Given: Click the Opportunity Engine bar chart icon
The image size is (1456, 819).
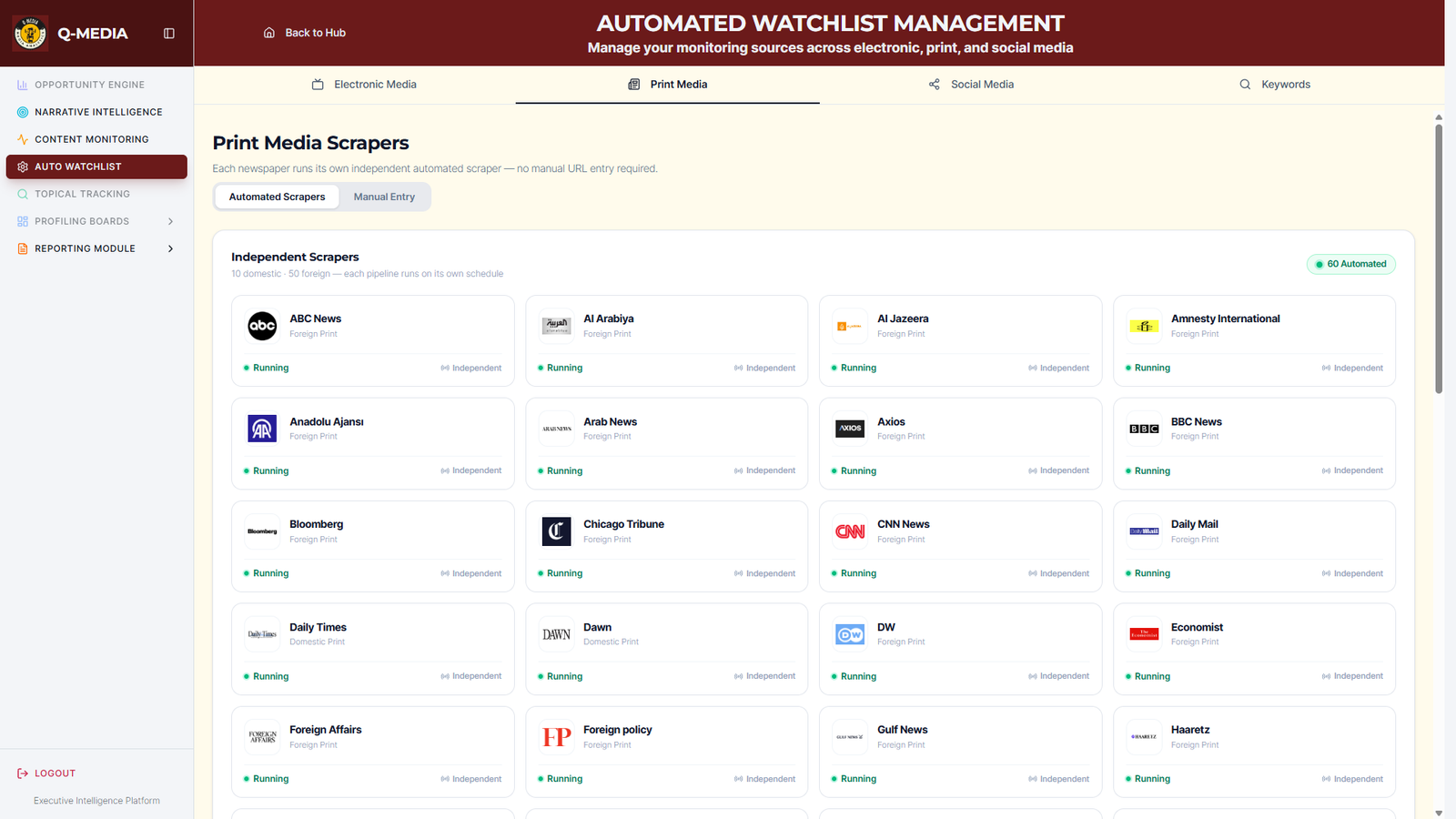Looking at the screenshot, I should click(23, 85).
